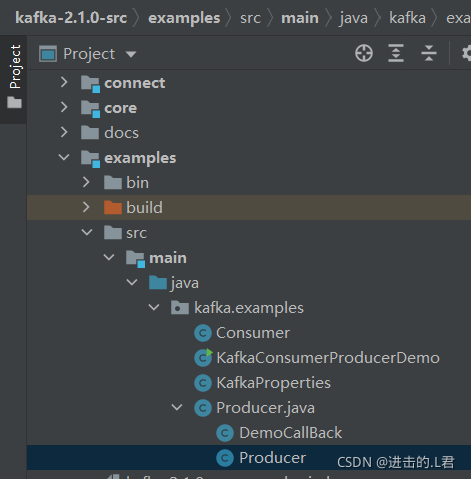
Task: Click java in the breadcrumb bar
Action: coord(353,18)
